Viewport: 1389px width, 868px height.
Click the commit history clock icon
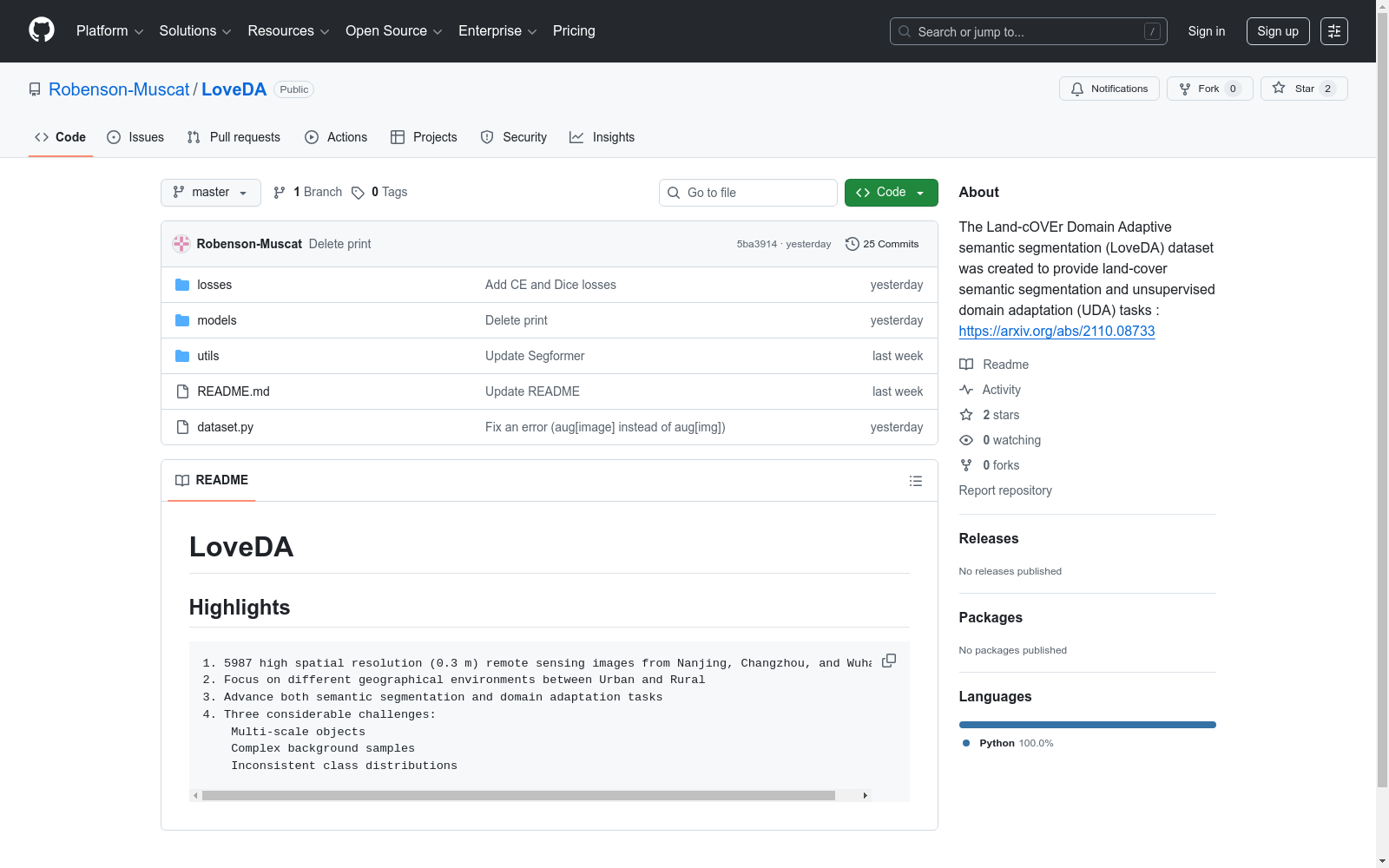(x=852, y=244)
